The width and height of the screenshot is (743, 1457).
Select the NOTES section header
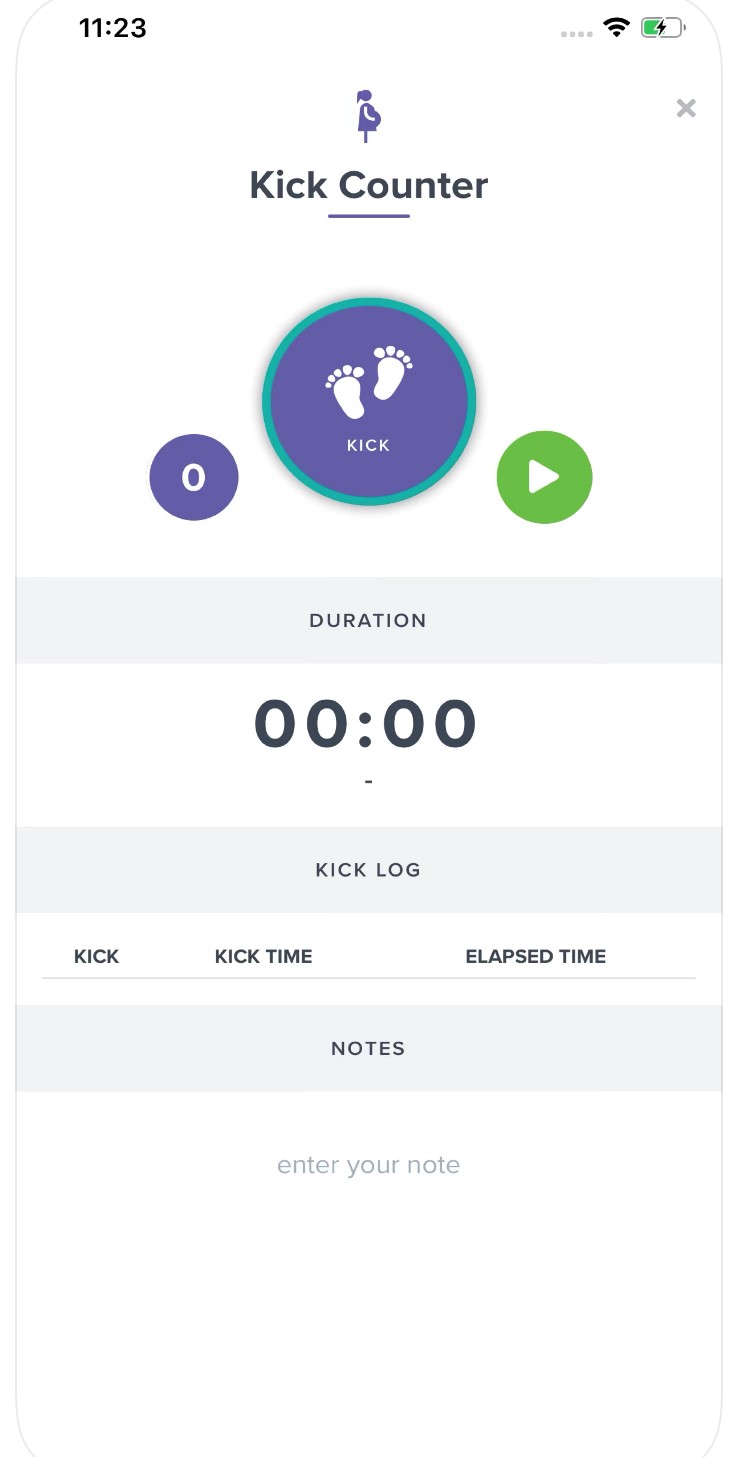click(368, 1048)
